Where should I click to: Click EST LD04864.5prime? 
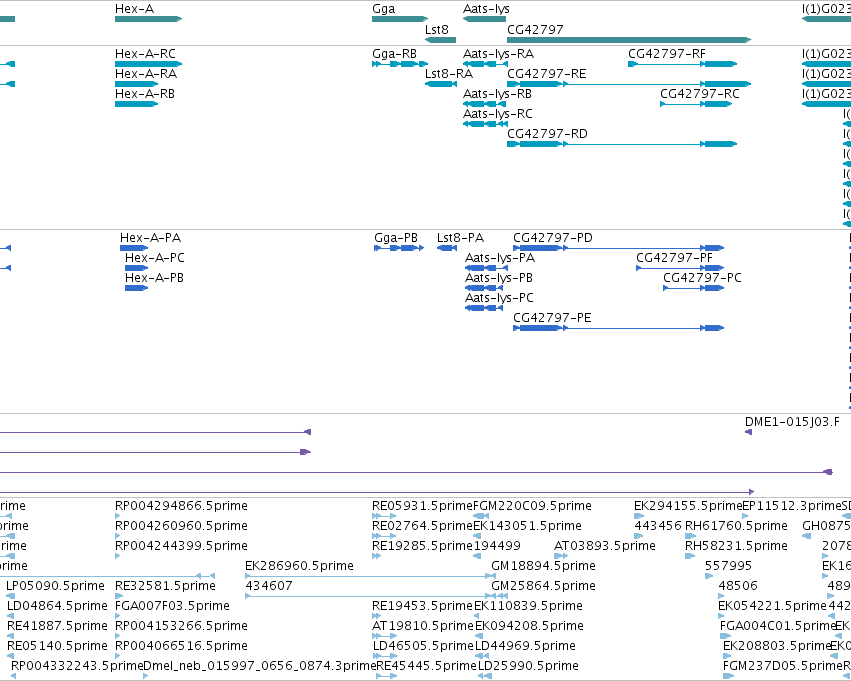[x=10, y=616]
